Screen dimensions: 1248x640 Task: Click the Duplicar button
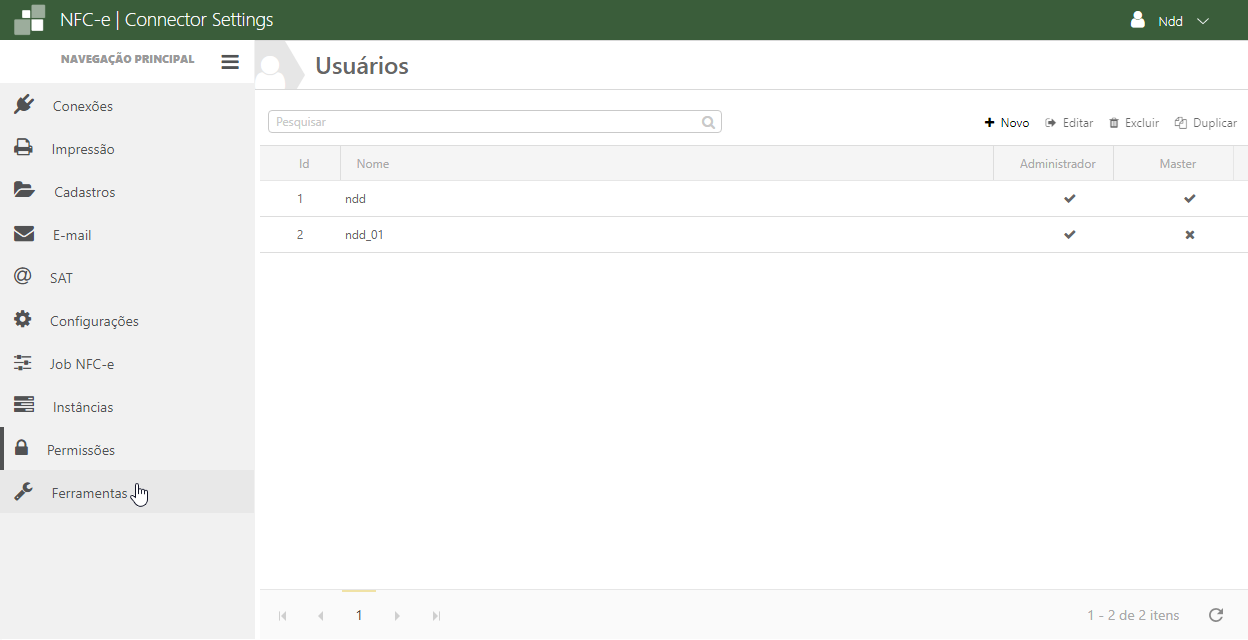click(x=1206, y=123)
